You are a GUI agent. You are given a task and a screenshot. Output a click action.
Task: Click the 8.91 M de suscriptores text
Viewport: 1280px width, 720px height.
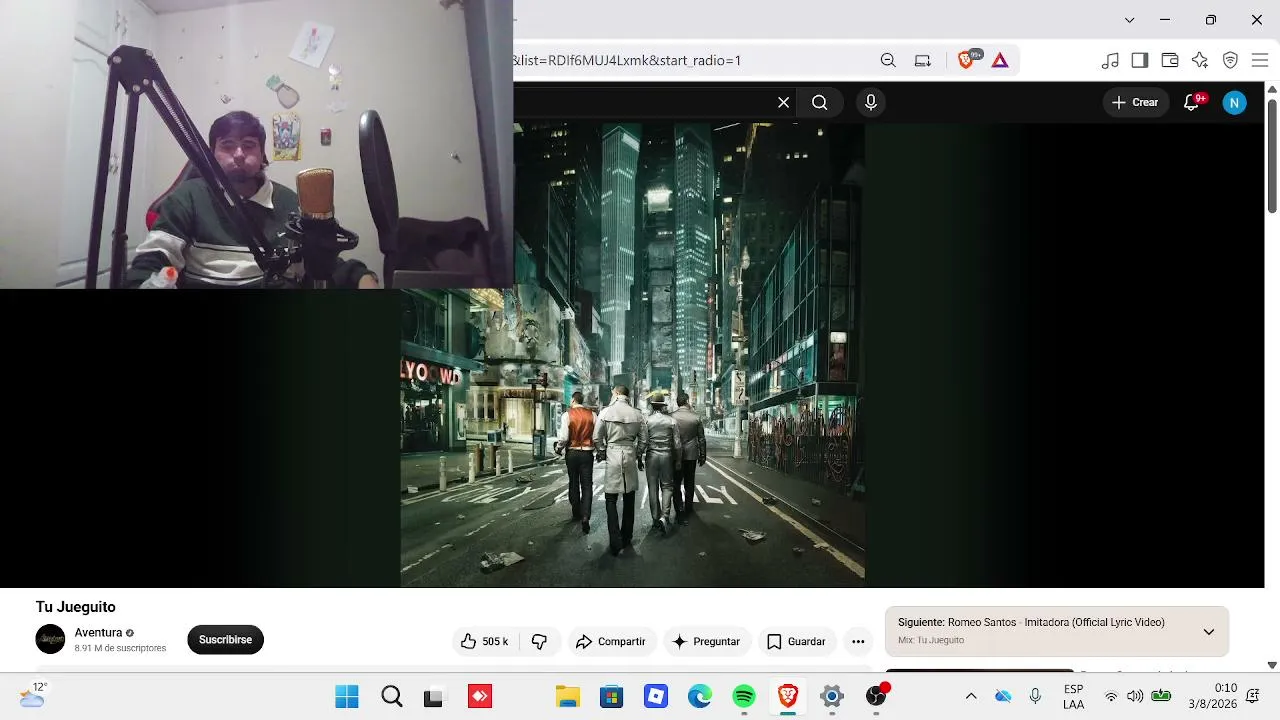pos(120,648)
